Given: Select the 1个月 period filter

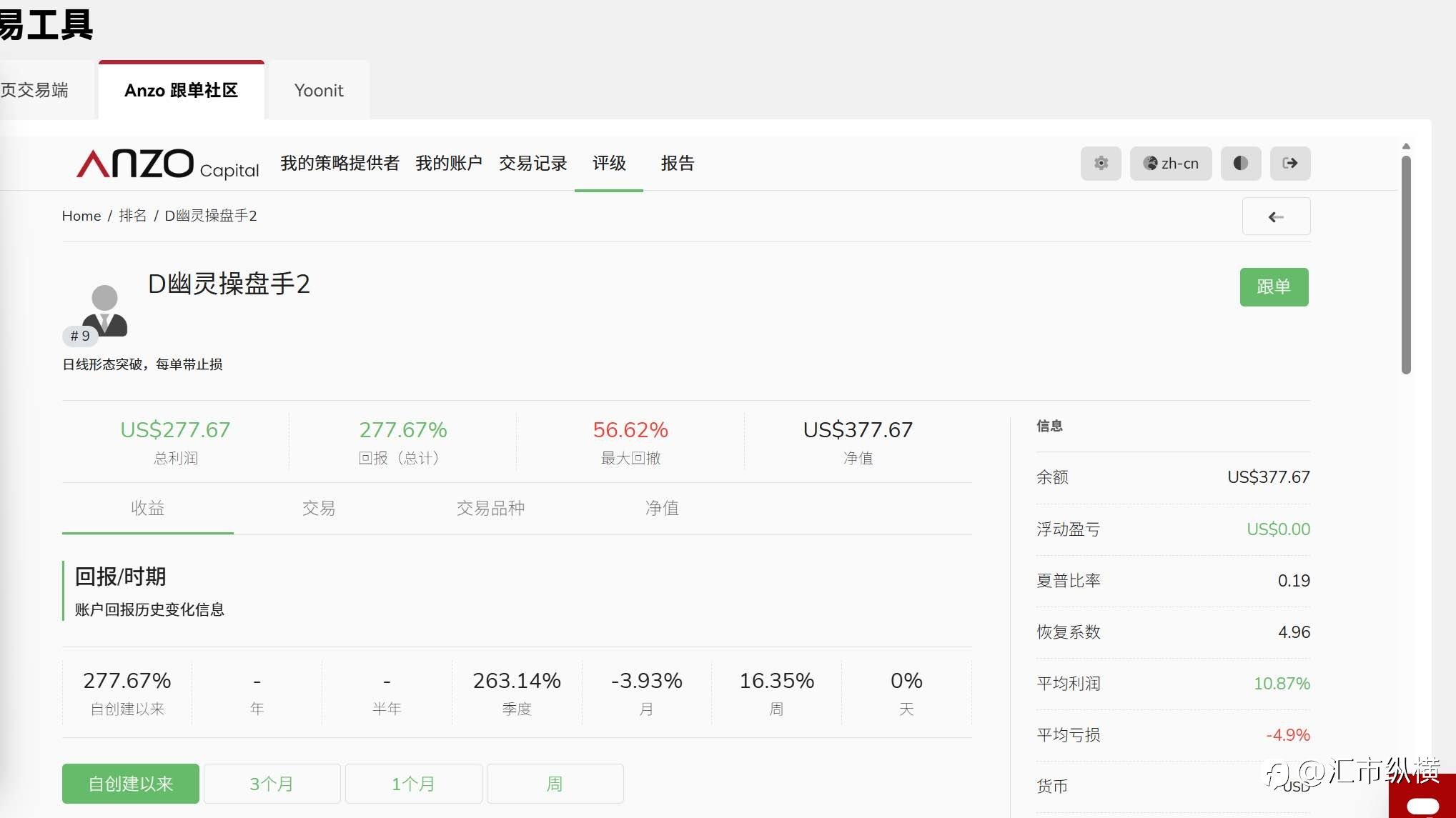Looking at the screenshot, I should [x=413, y=784].
